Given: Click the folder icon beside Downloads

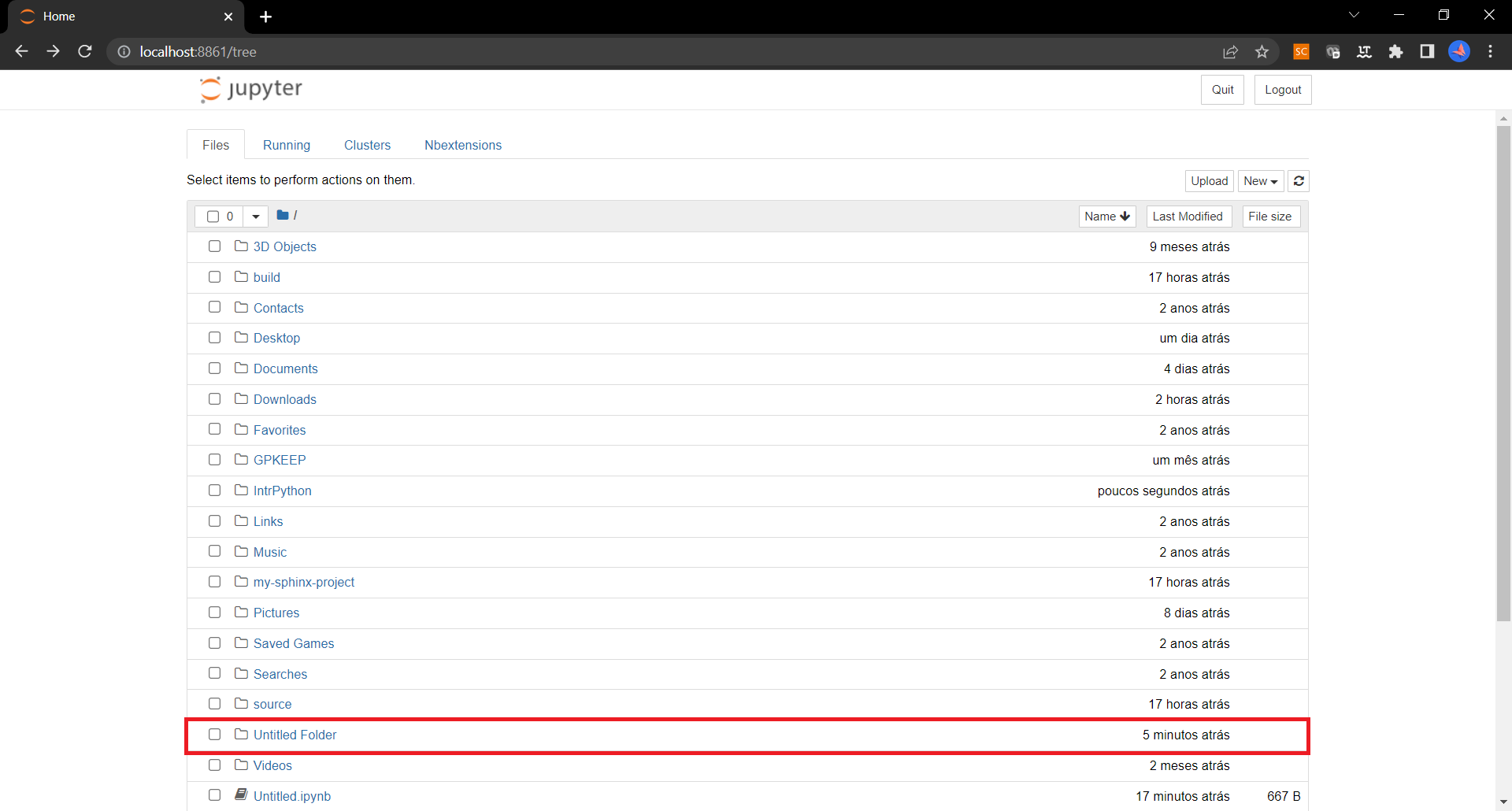Looking at the screenshot, I should pyautogui.click(x=241, y=399).
